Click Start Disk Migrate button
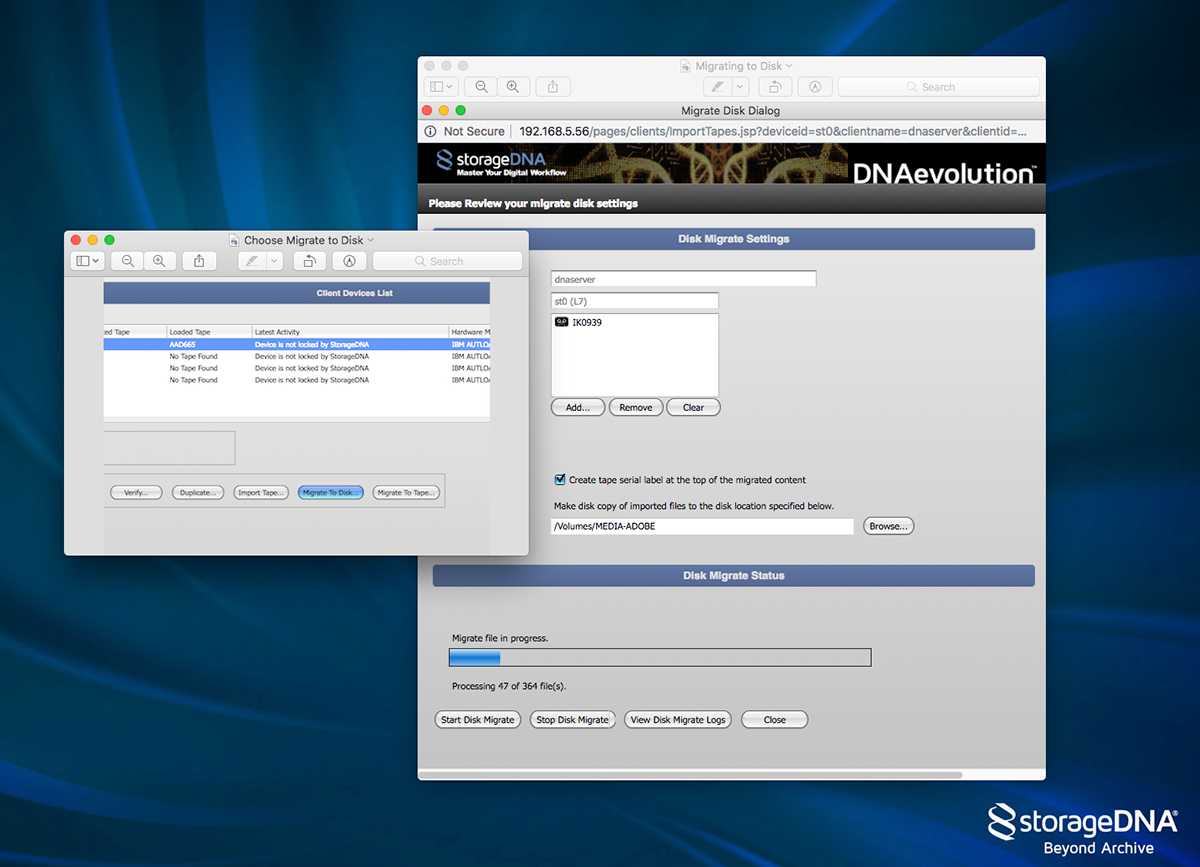Screen dimensions: 1200x867 478,720
